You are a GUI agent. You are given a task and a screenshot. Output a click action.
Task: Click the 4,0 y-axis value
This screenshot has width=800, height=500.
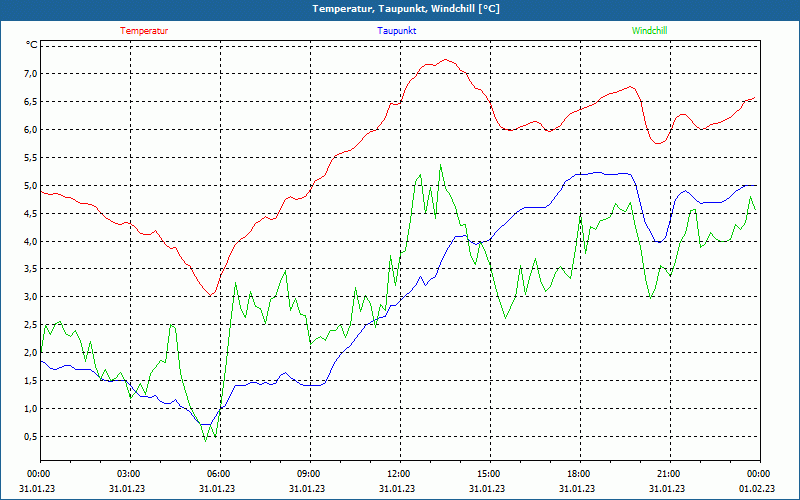pyautogui.click(x=31, y=241)
